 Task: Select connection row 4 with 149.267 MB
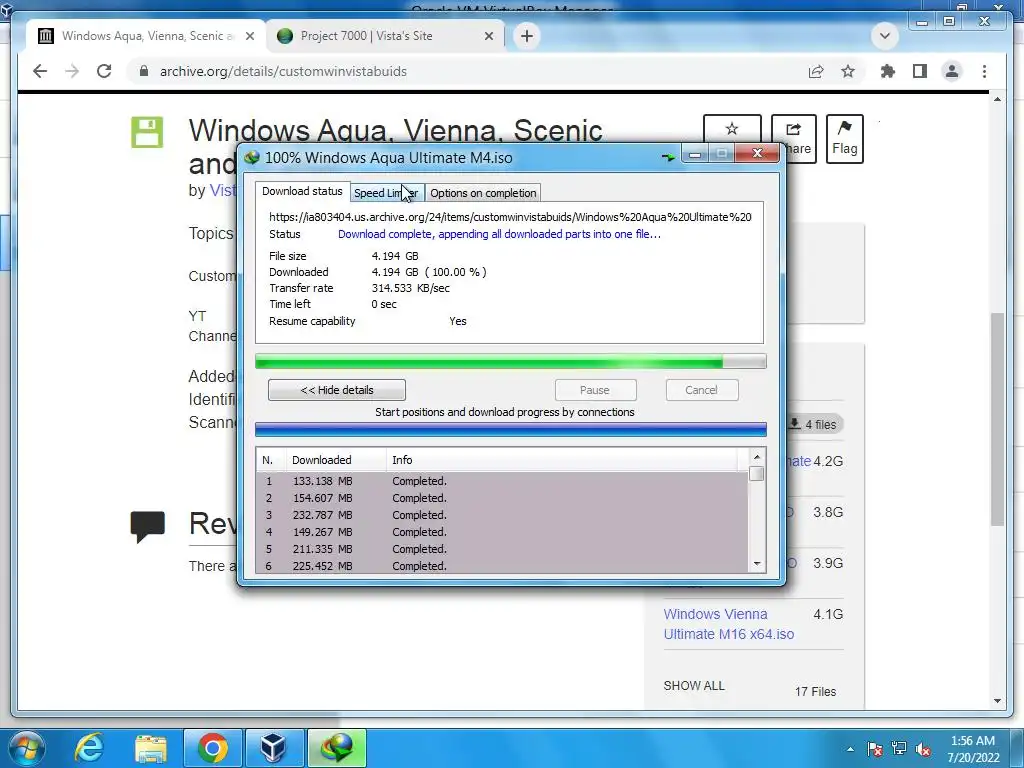[x=502, y=532]
